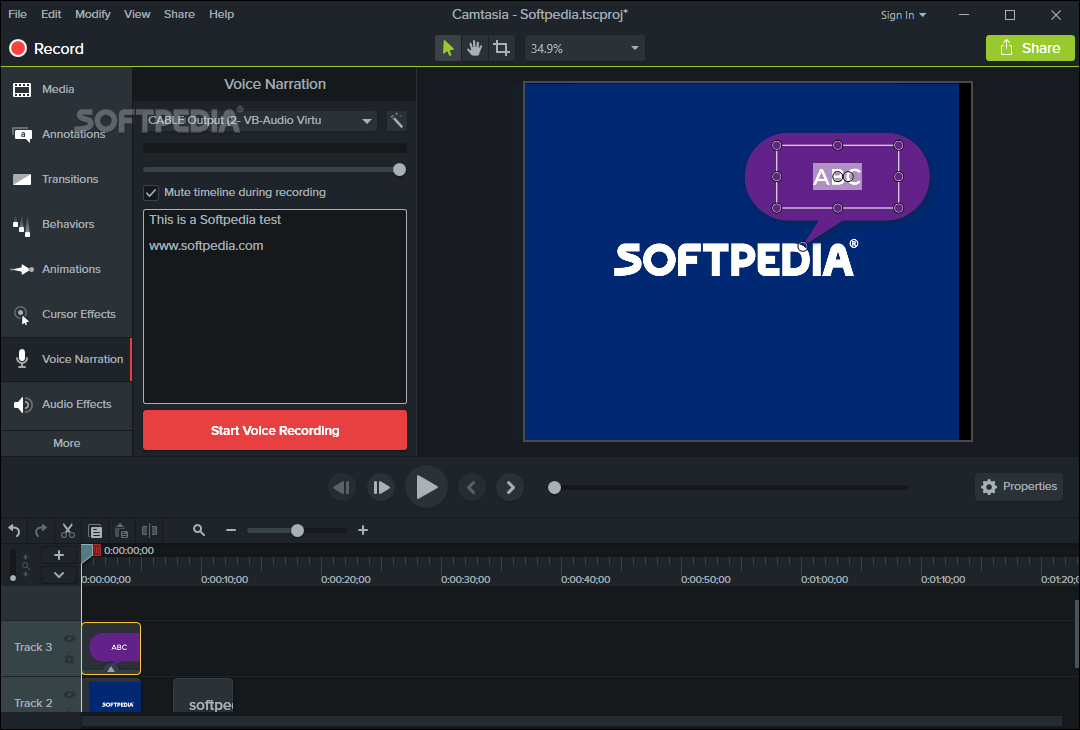The image size is (1080, 730).
Task: Open the Help menu
Action: point(221,14)
